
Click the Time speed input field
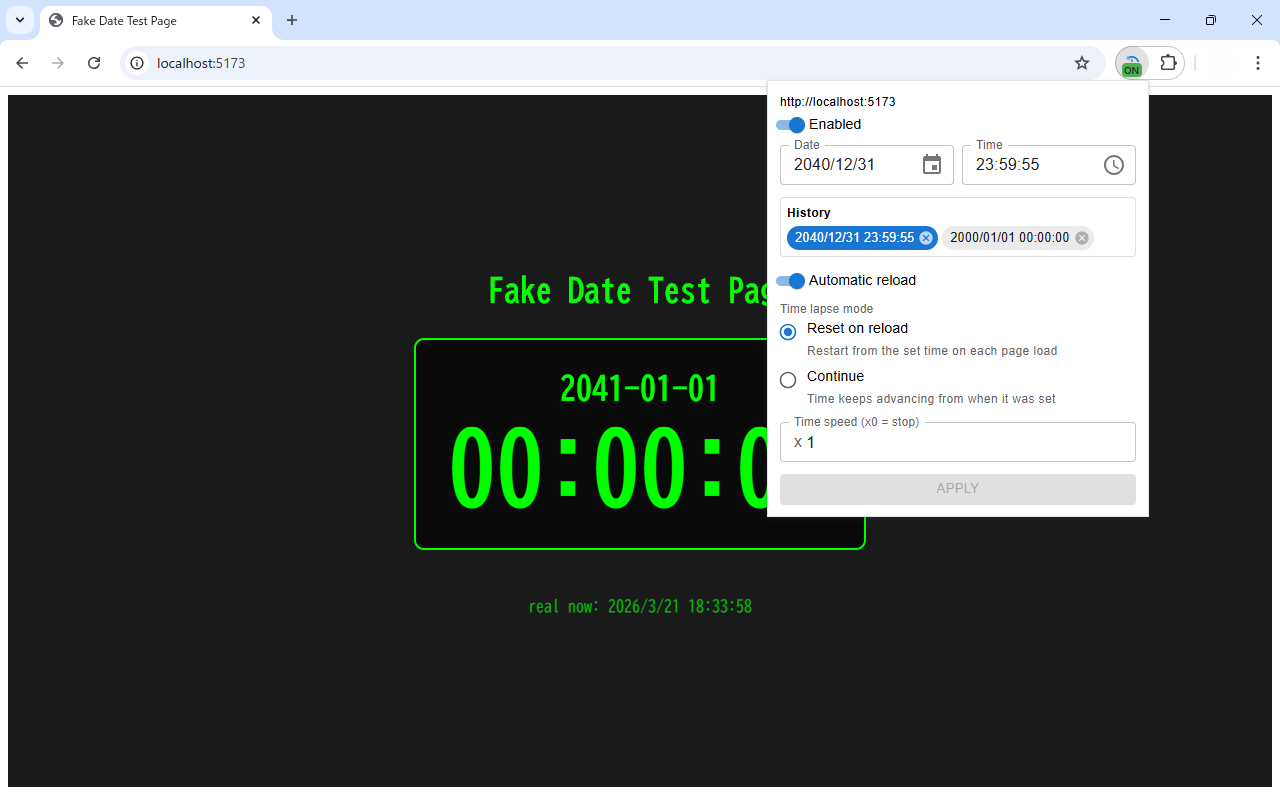point(958,442)
